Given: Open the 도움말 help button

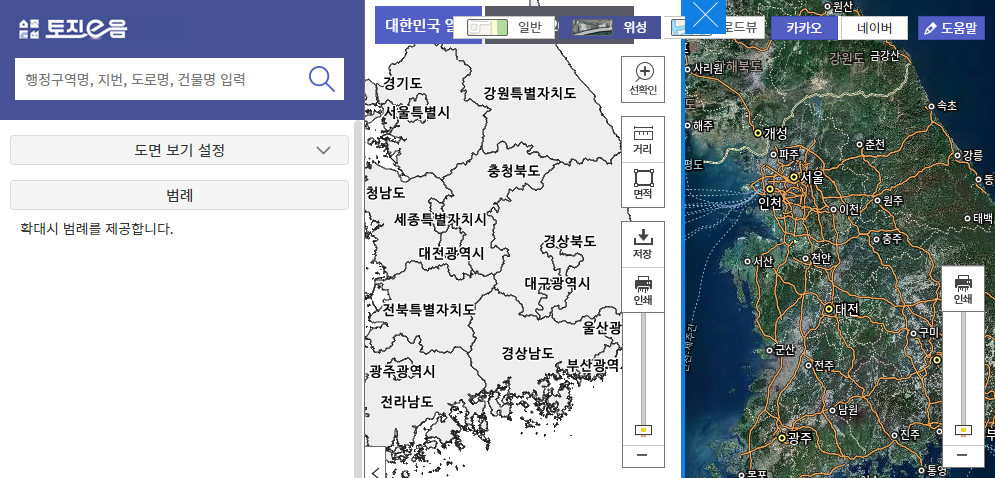Looking at the screenshot, I should click(950, 28).
